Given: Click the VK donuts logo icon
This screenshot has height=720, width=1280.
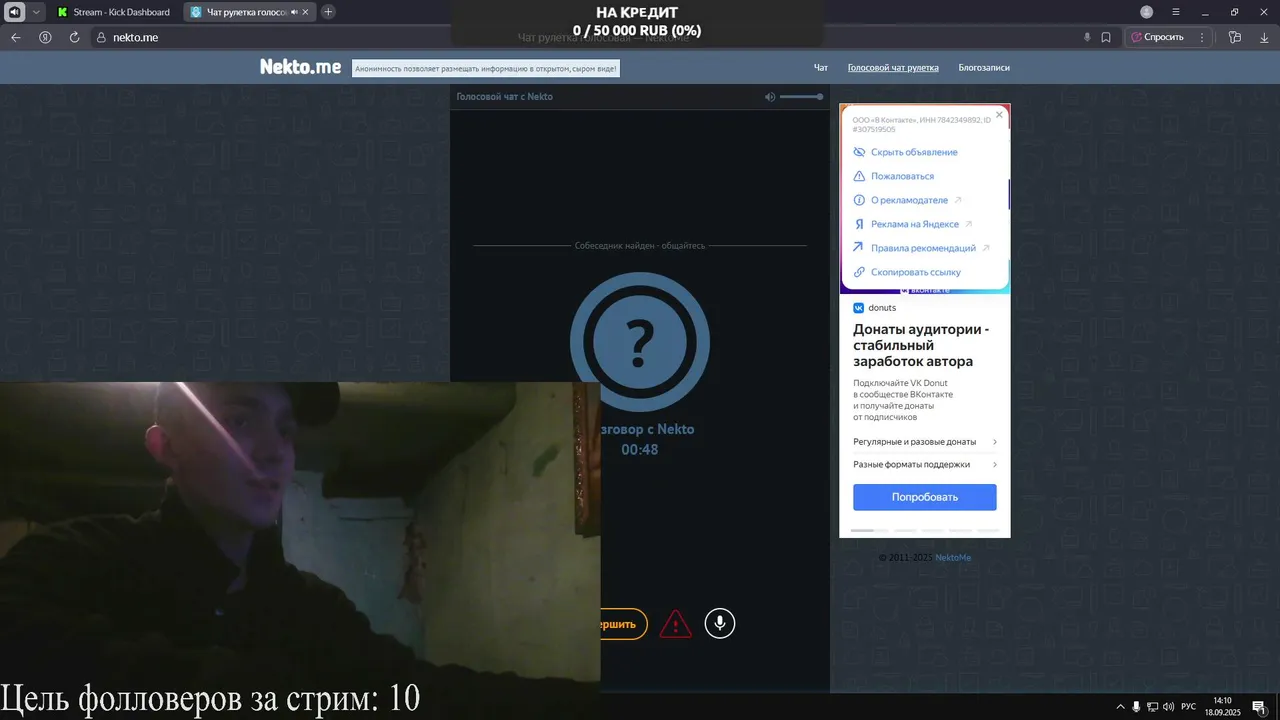Looking at the screenshot, I should click(x=858, y=308).
